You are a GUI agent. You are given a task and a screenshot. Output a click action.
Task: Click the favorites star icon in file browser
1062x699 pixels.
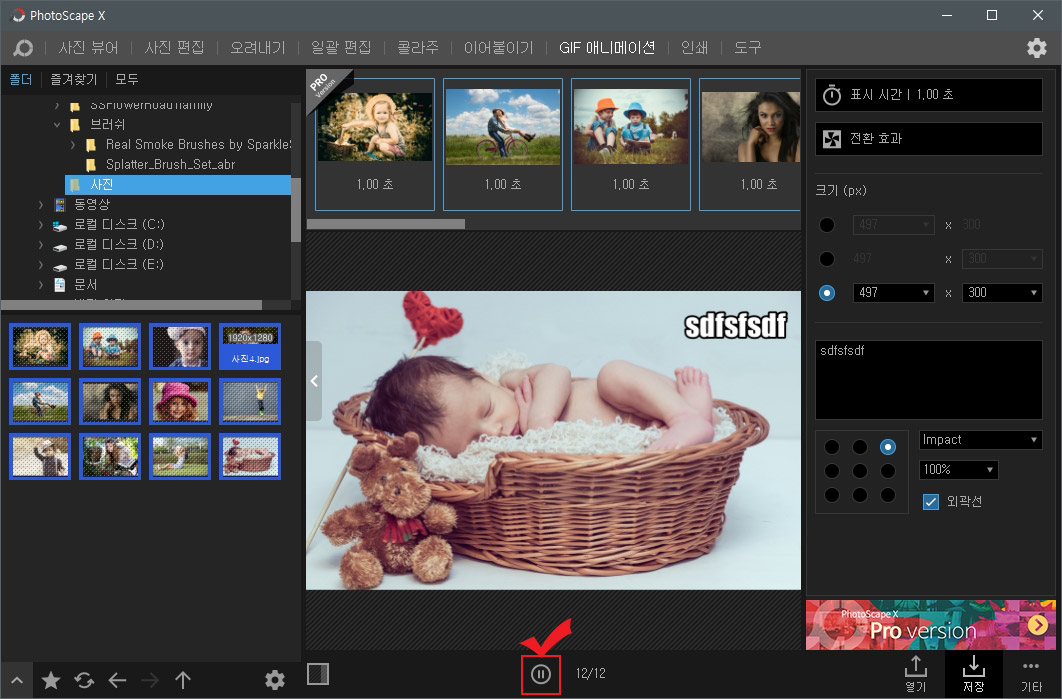tap(51, 680)
